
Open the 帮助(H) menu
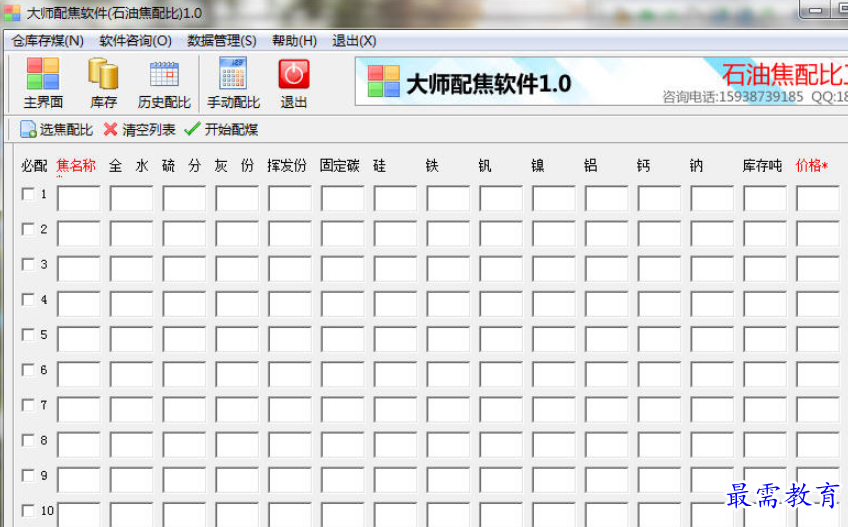point(294,41)
